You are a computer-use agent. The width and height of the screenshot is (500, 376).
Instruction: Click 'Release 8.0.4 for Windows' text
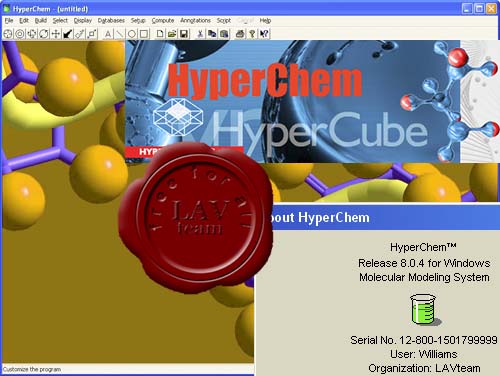(424, 263)
